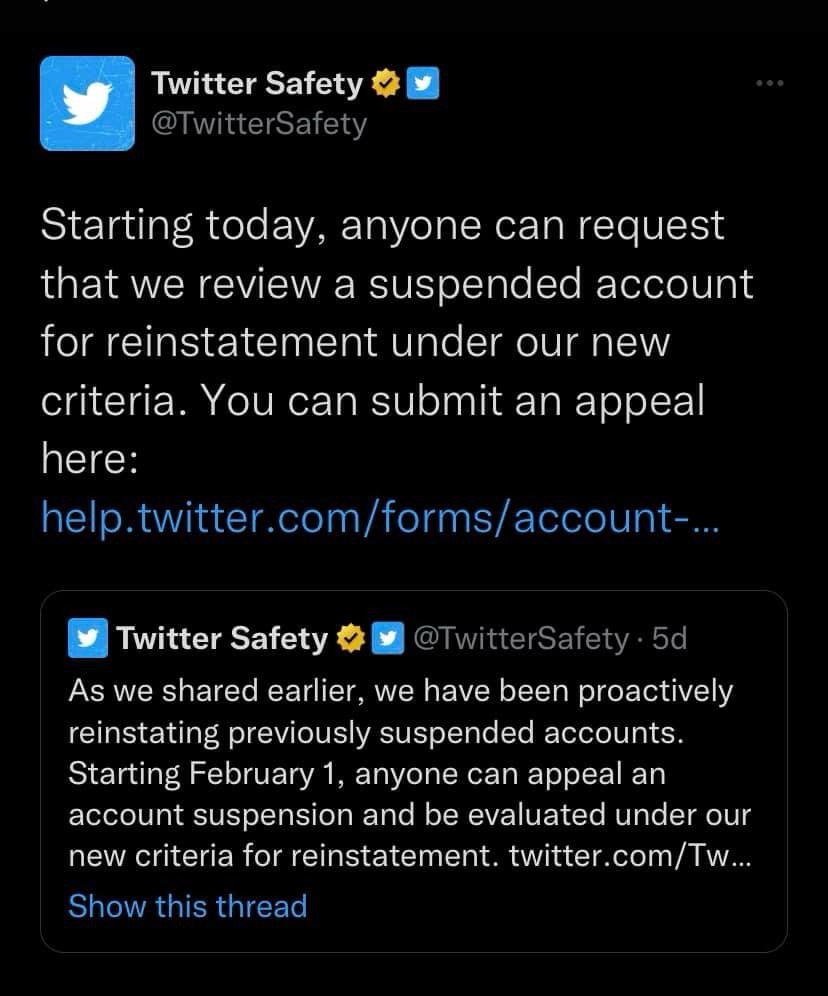Click the gold verified badge beside the main tweet name
This screenshot has width=828, height=996.
384,85
